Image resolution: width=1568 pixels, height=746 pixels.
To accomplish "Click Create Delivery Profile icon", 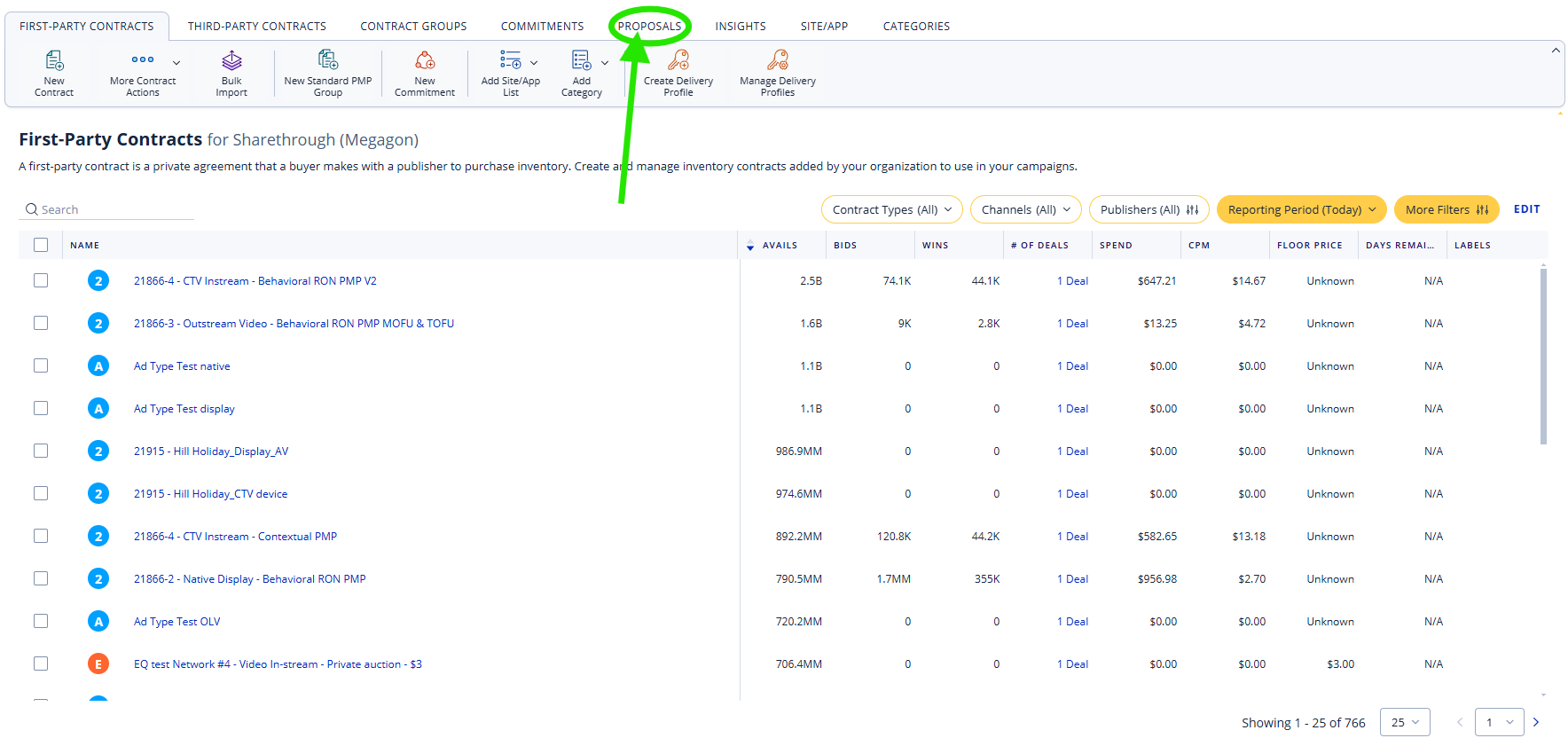I will (x=678, y=60).
